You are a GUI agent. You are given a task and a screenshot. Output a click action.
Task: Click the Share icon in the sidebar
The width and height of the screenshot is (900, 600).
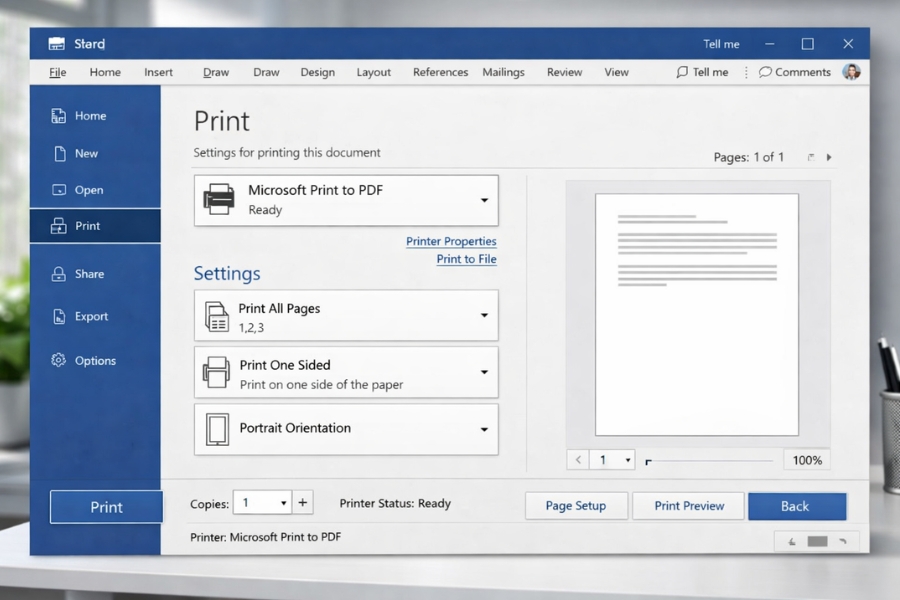click(59, 273)
